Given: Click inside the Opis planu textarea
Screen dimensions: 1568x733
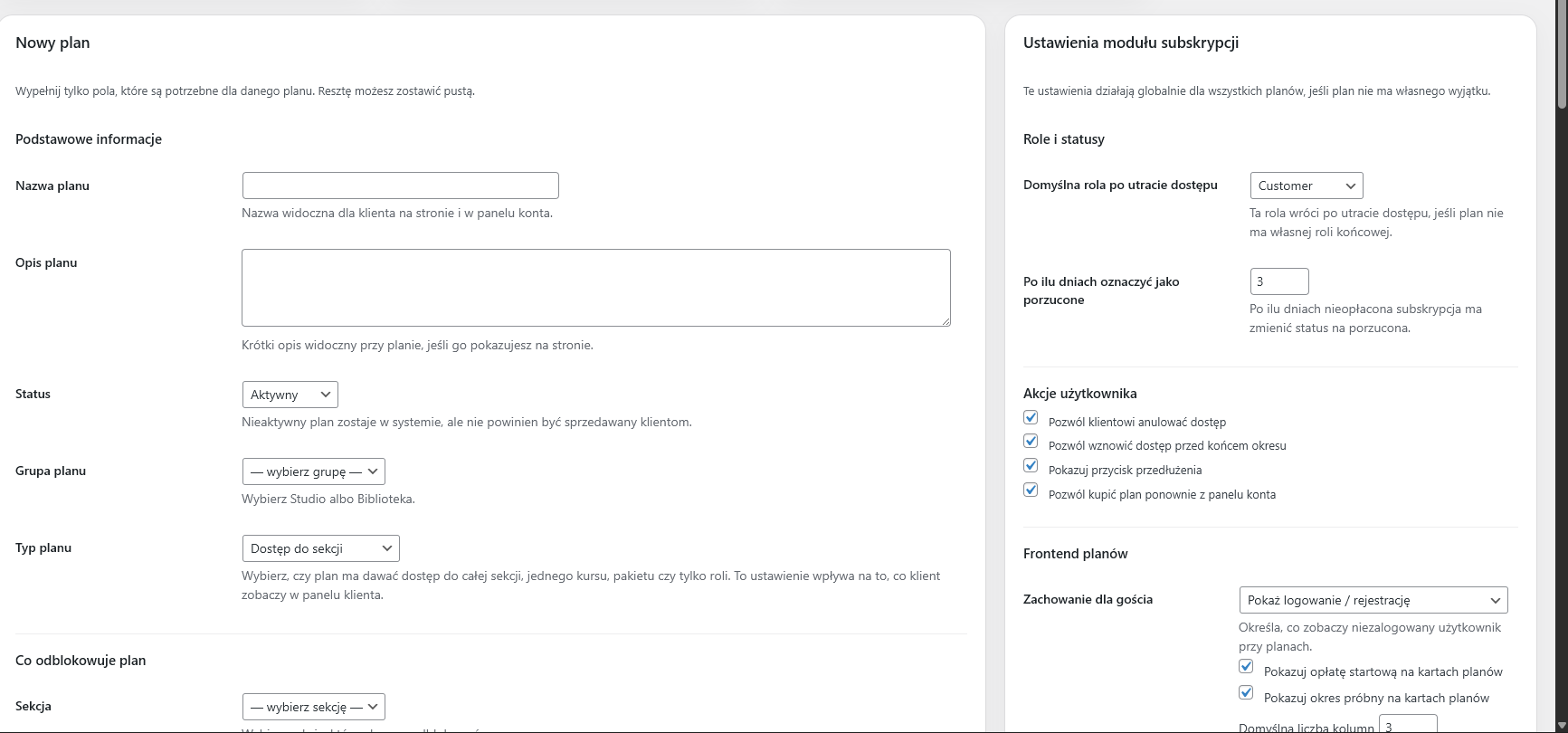Looking at the screenshot, I should click(595, 288).
